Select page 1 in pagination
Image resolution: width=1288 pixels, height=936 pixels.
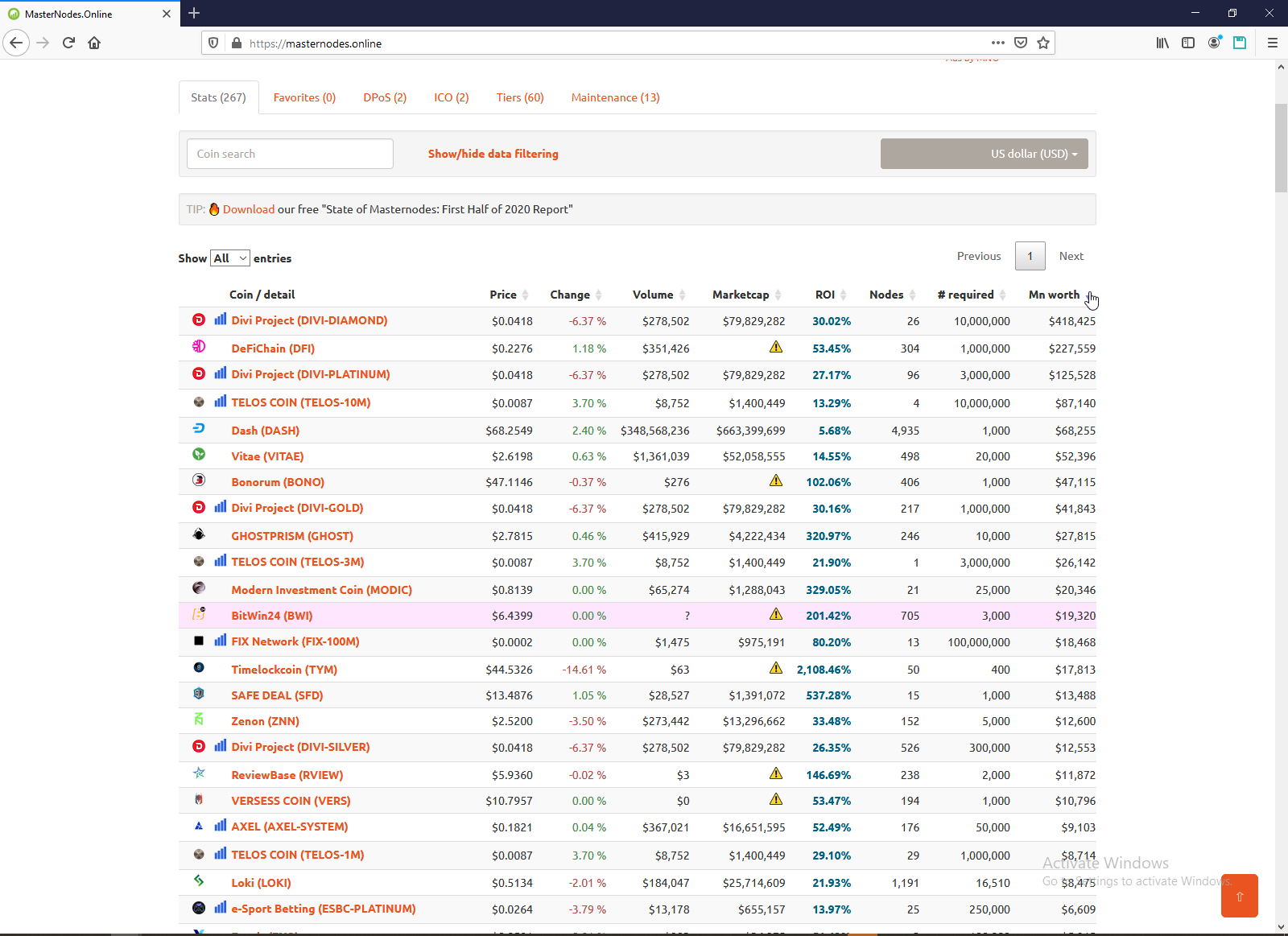click(1030, 256)
